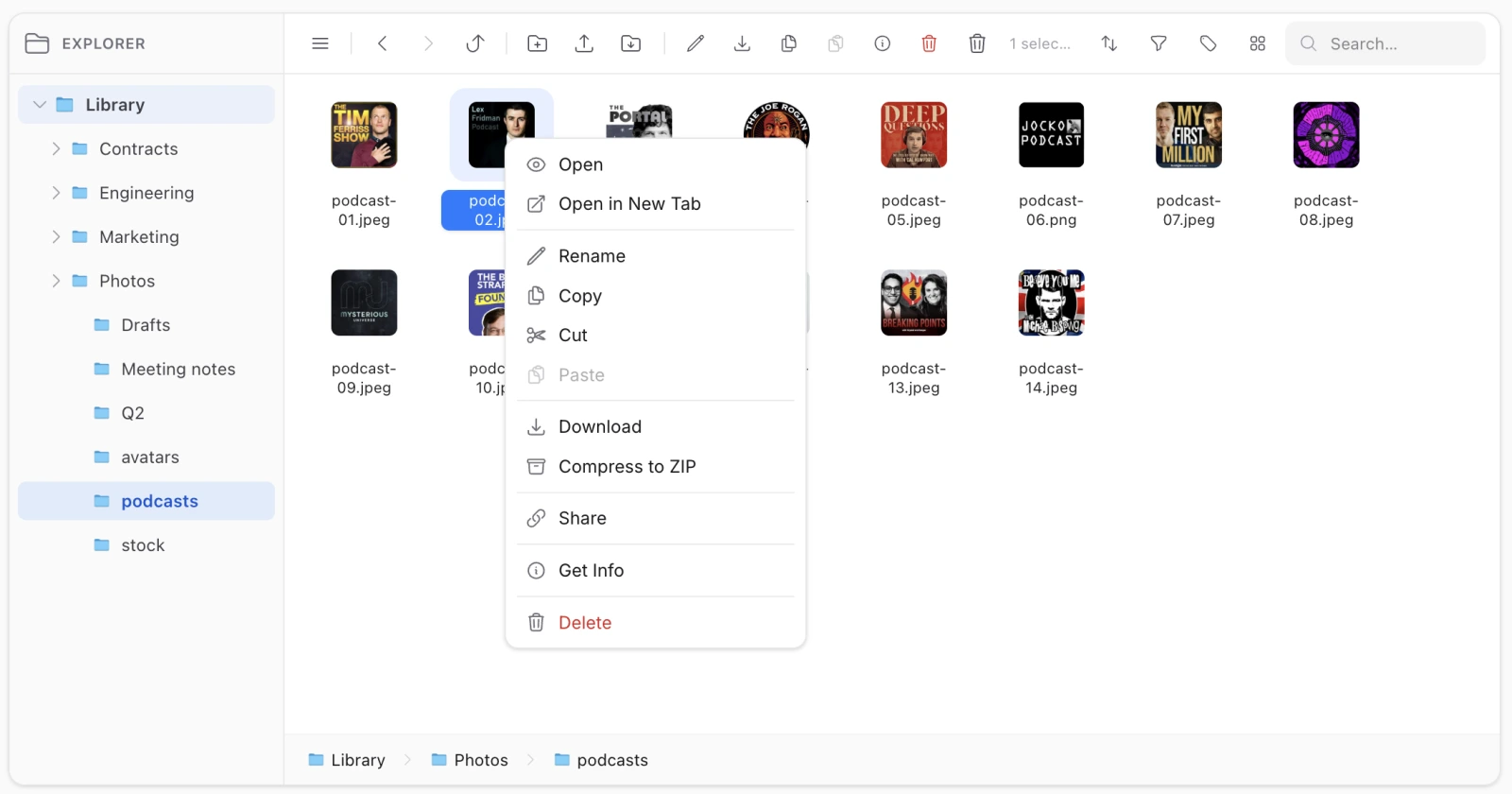
Task: Click the grey trash bin toolbar icon
Action: click(977, 43)
